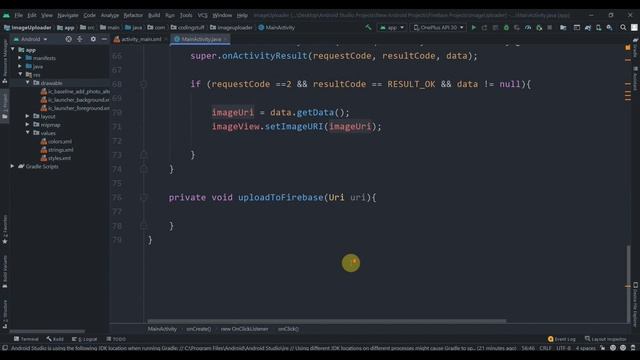Open the File menu
The image size is (640, 360).
(18, 15)
